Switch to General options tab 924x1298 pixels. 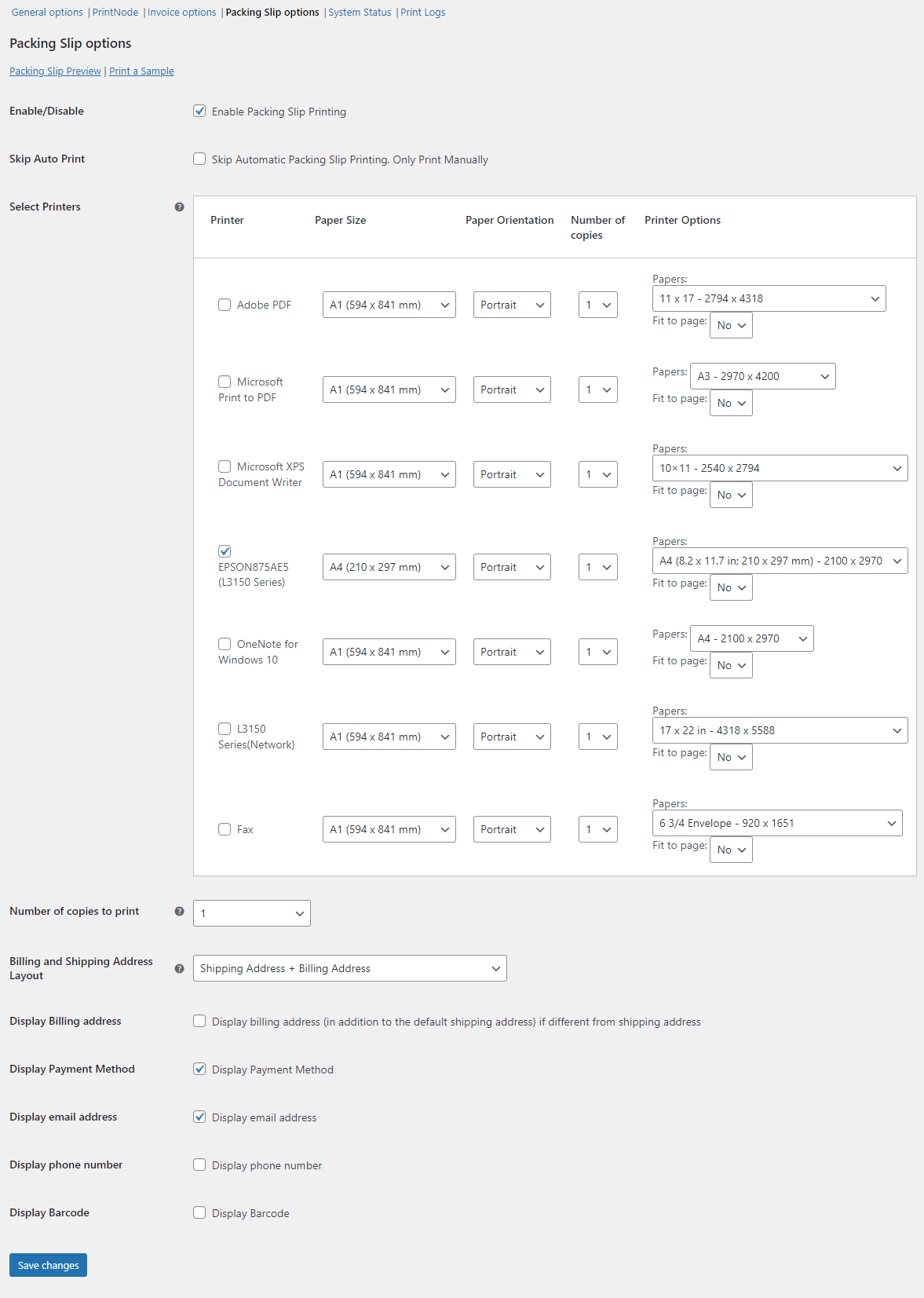point(47,13)
